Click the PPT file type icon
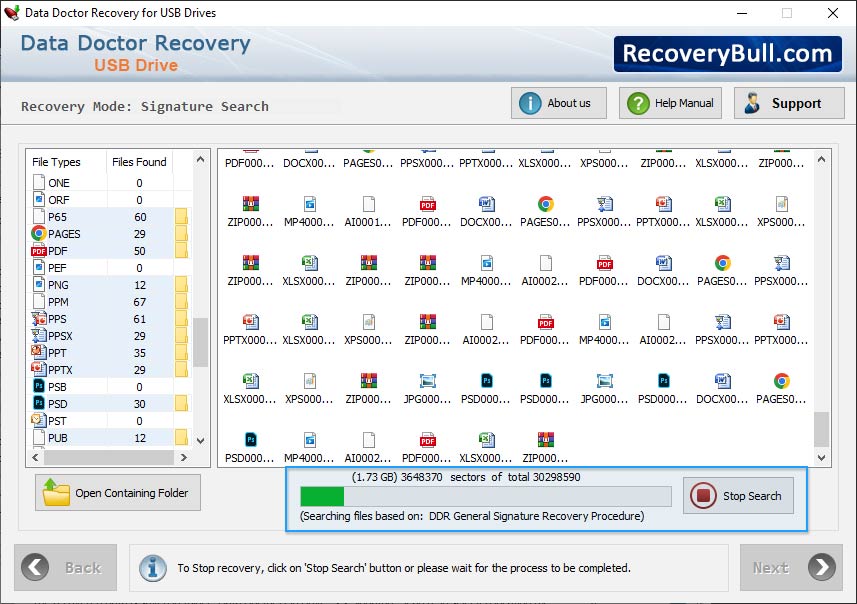Image resolution: width=857 pixels, height=604 pixels. [x=39, y=353]
